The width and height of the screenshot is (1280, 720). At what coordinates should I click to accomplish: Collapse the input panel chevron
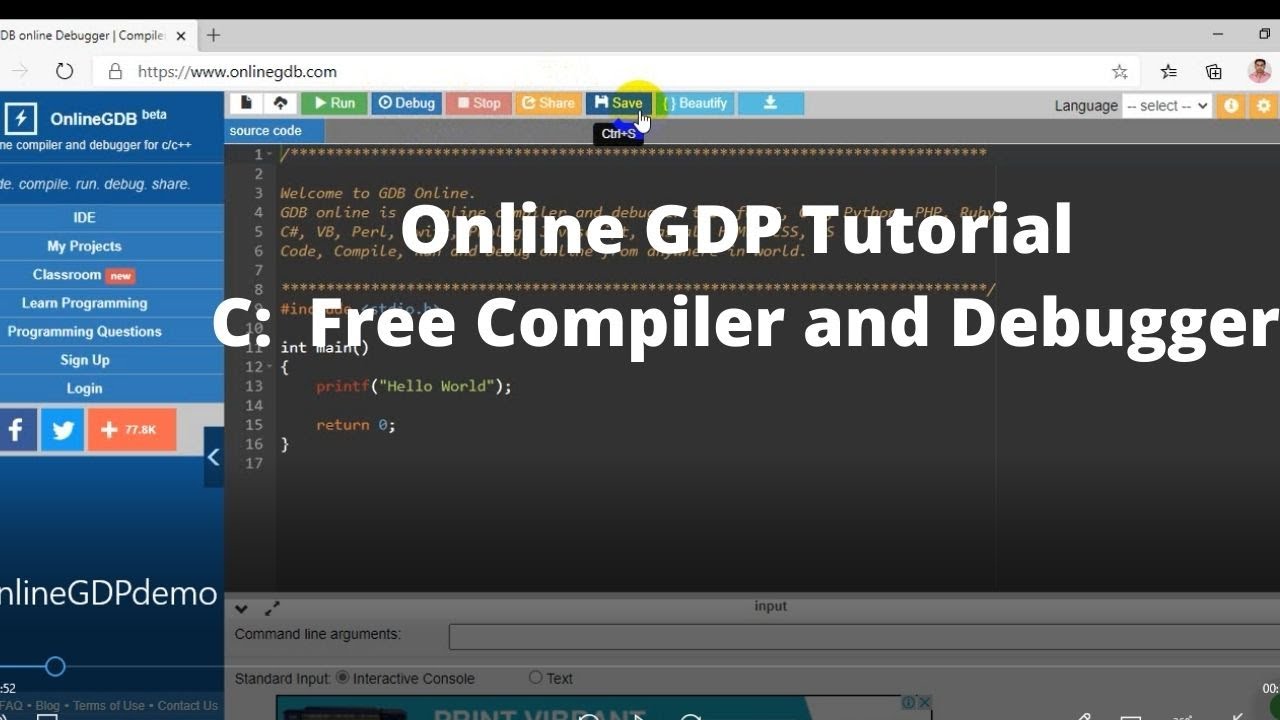(x=241, y=608)
